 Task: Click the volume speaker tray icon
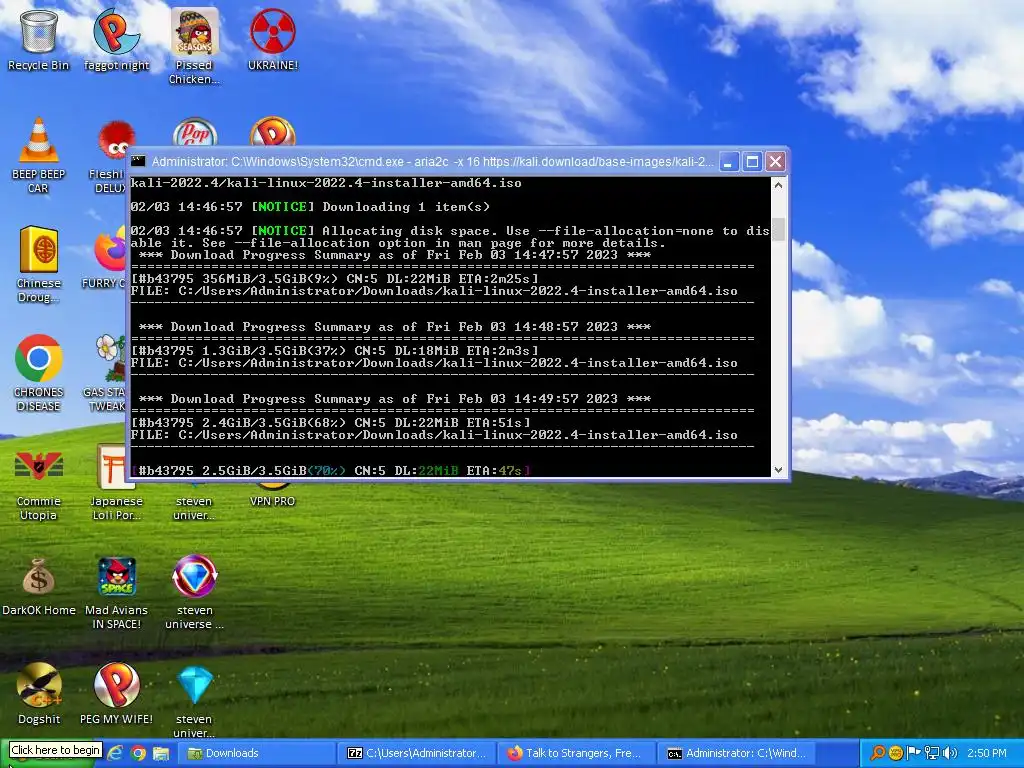click(x=950, y=753)
